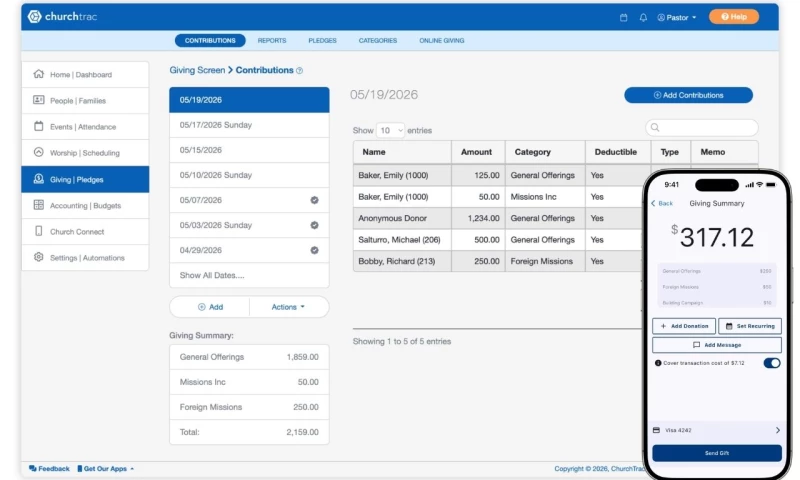Click the contributions search field
Image resolution: width=800 pixels, height=480 pixels.
[x=702, y=128]
